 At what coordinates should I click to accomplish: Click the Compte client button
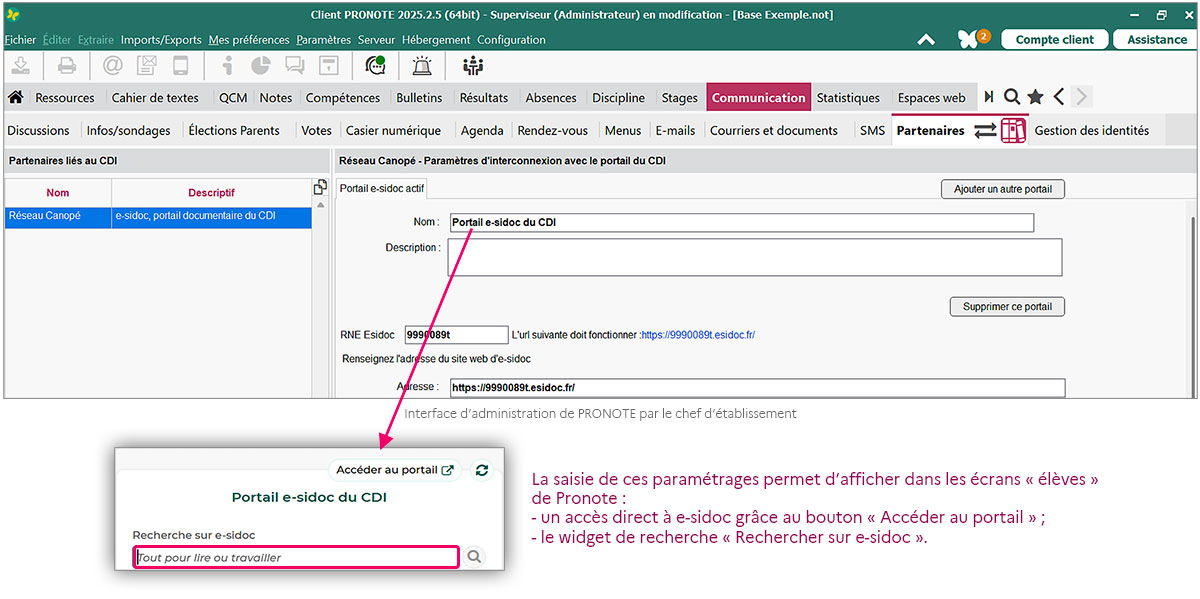tap(1055, 40)
